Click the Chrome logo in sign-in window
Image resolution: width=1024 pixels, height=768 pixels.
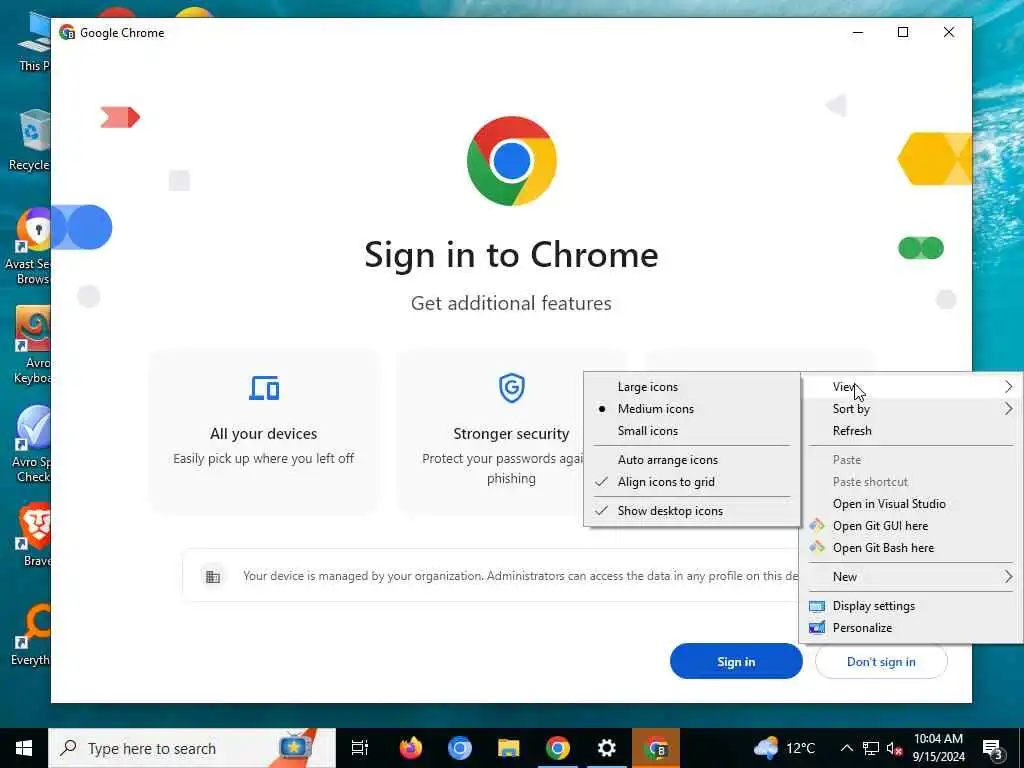(x=511, y=161)
